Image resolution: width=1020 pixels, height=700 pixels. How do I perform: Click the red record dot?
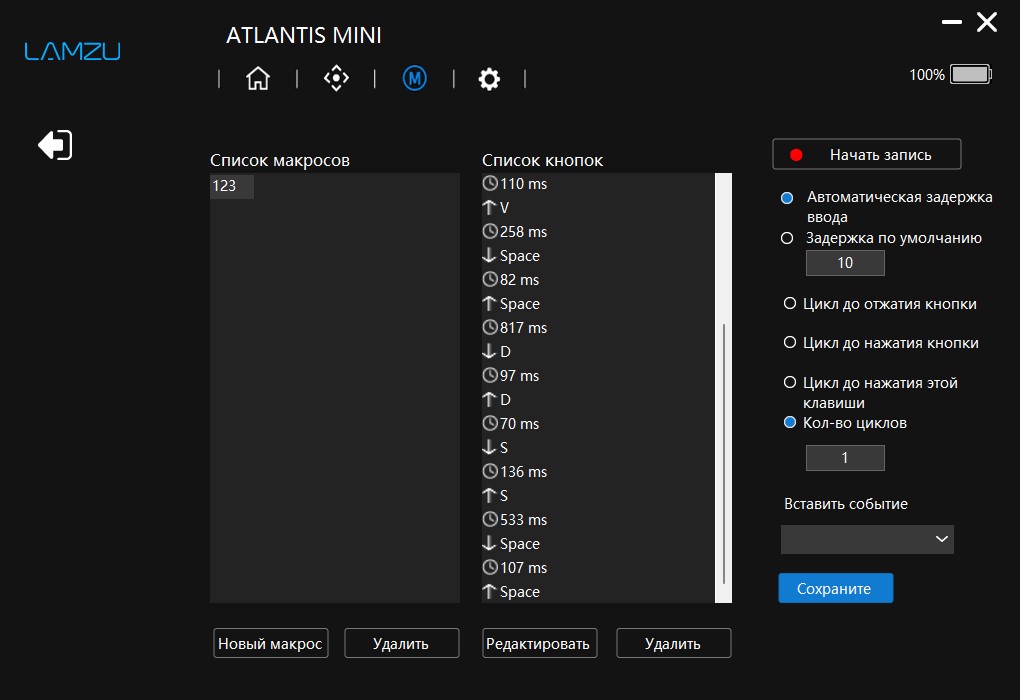796,155
